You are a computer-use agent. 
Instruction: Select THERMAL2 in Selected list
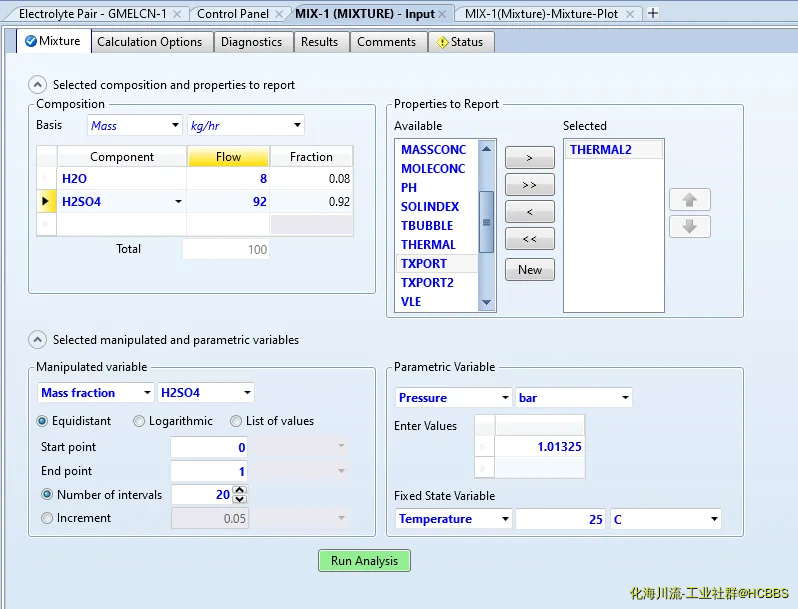coord(613,150)
